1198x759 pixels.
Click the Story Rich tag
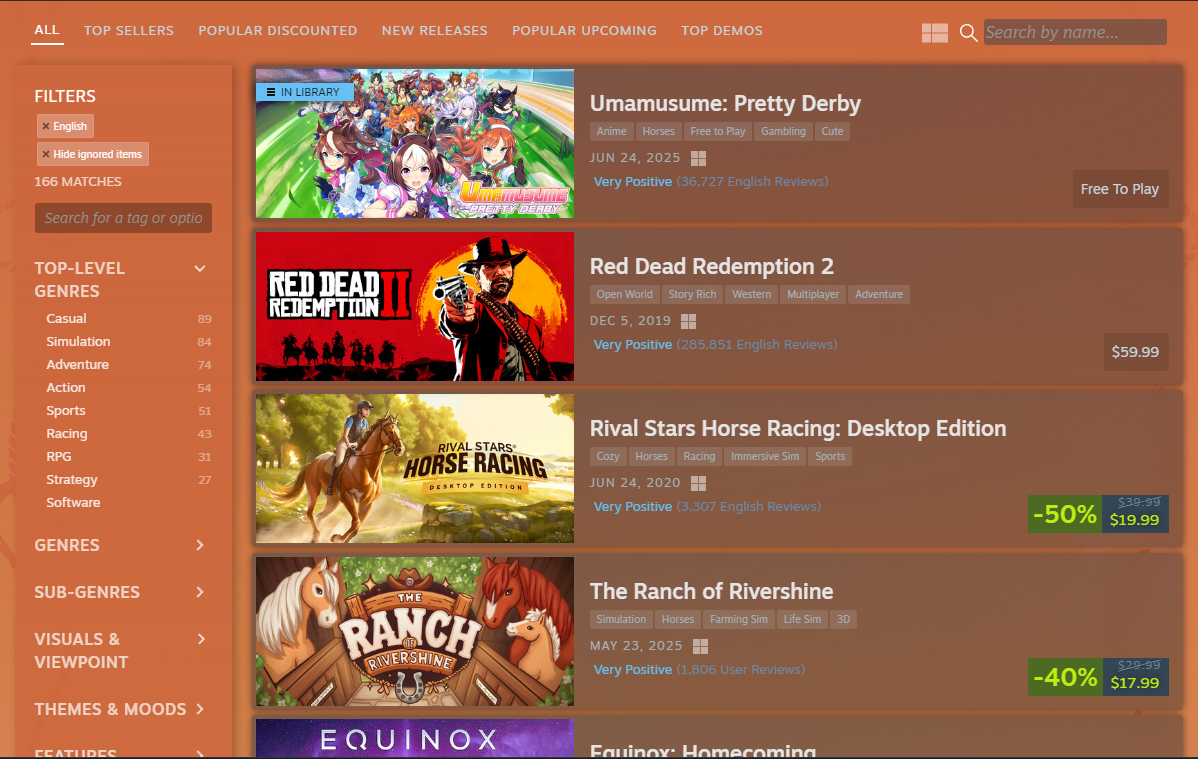692,294
